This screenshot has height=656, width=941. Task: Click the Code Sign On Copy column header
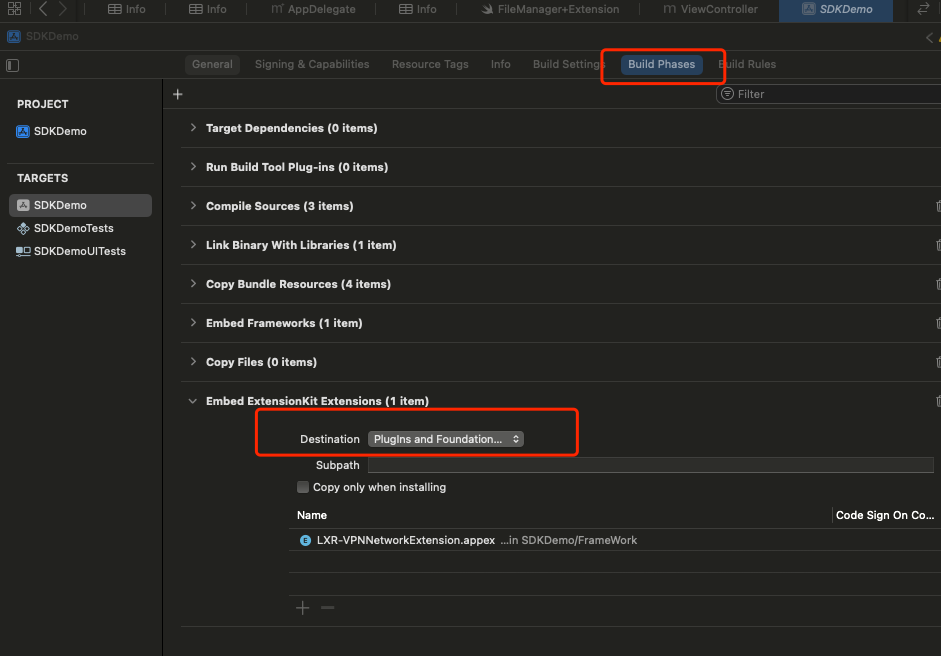point(885,515)
